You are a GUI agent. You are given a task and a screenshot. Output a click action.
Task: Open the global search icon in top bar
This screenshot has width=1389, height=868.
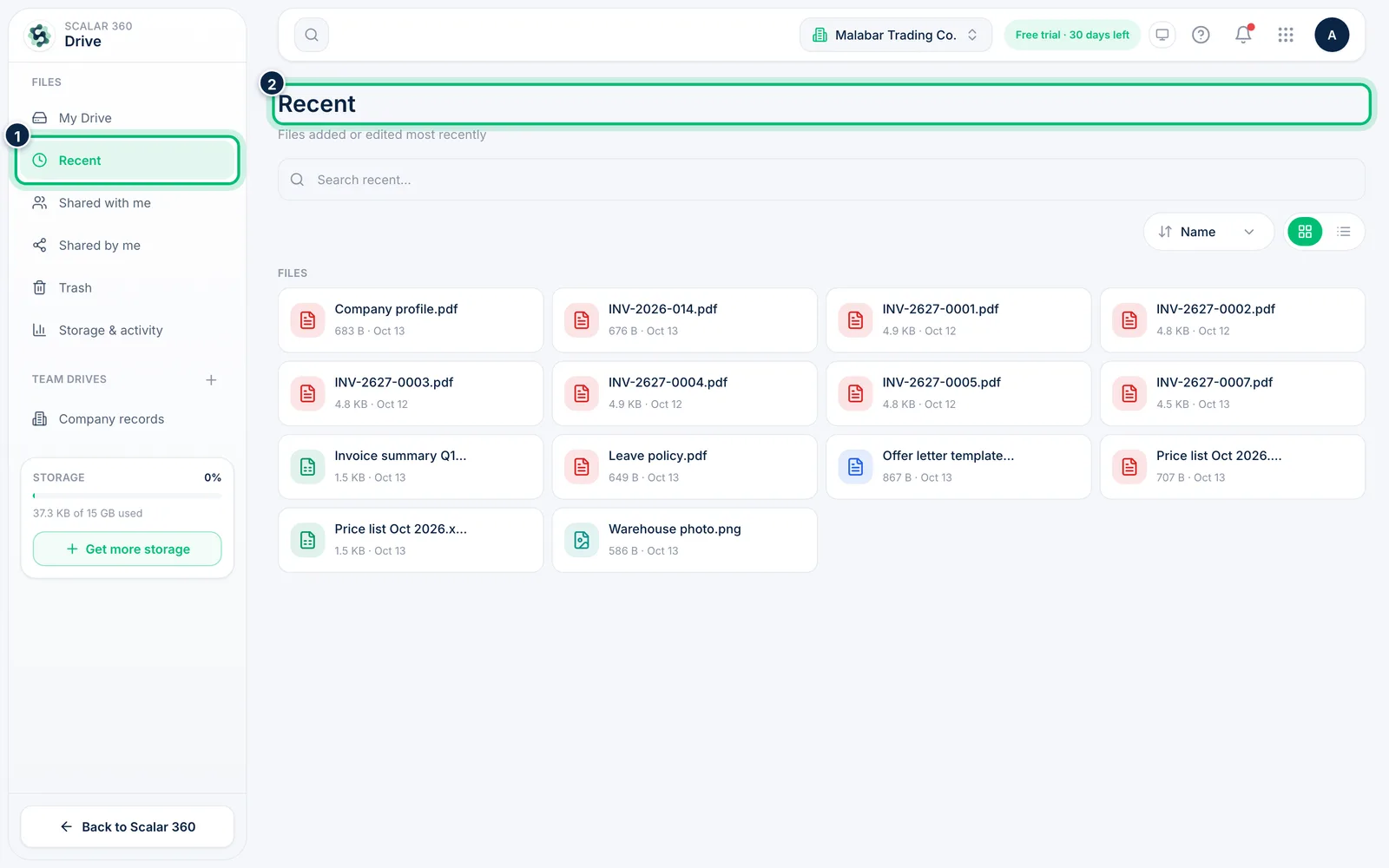click(312, 35)
